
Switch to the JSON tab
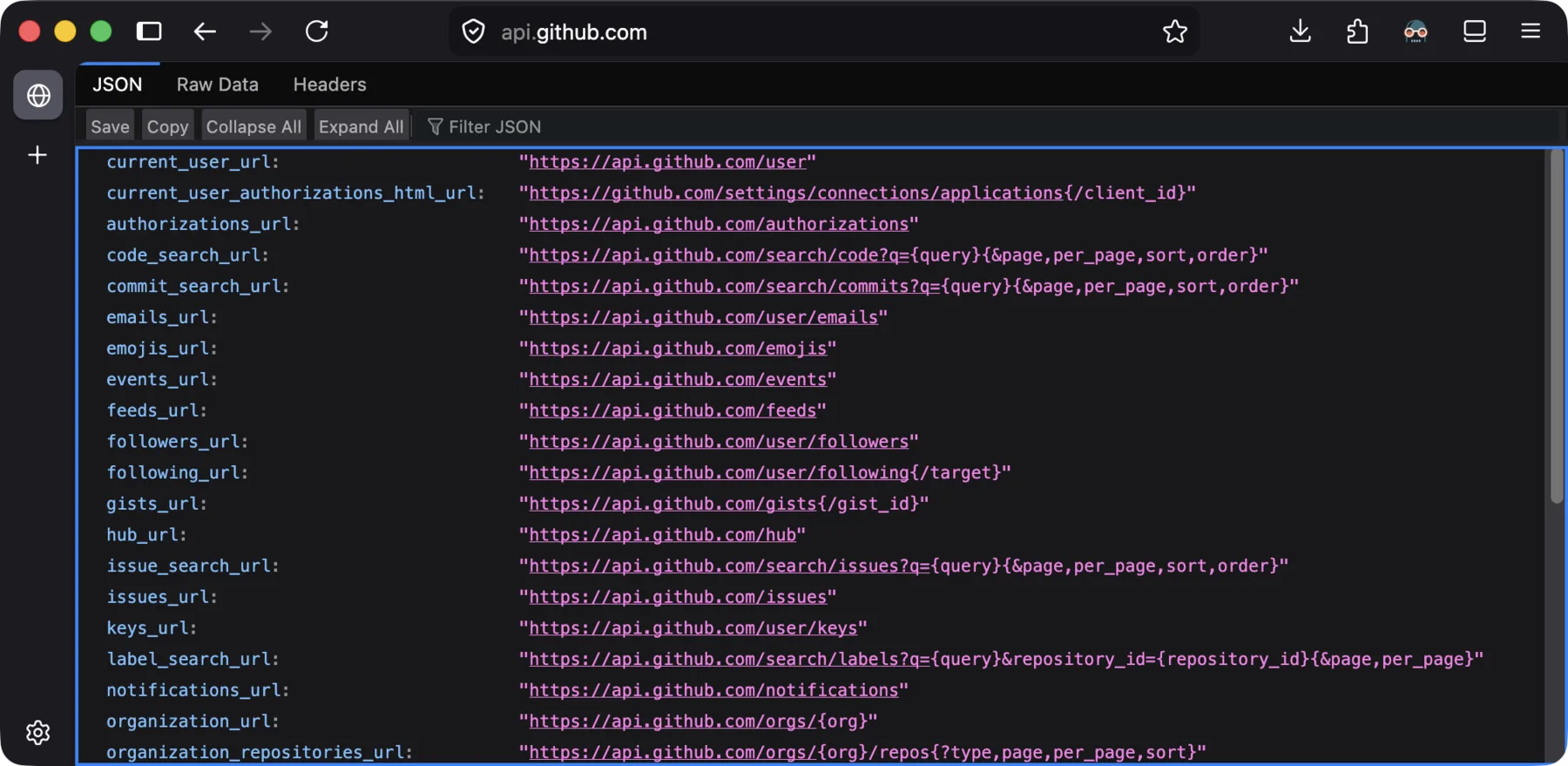[118, 85]
